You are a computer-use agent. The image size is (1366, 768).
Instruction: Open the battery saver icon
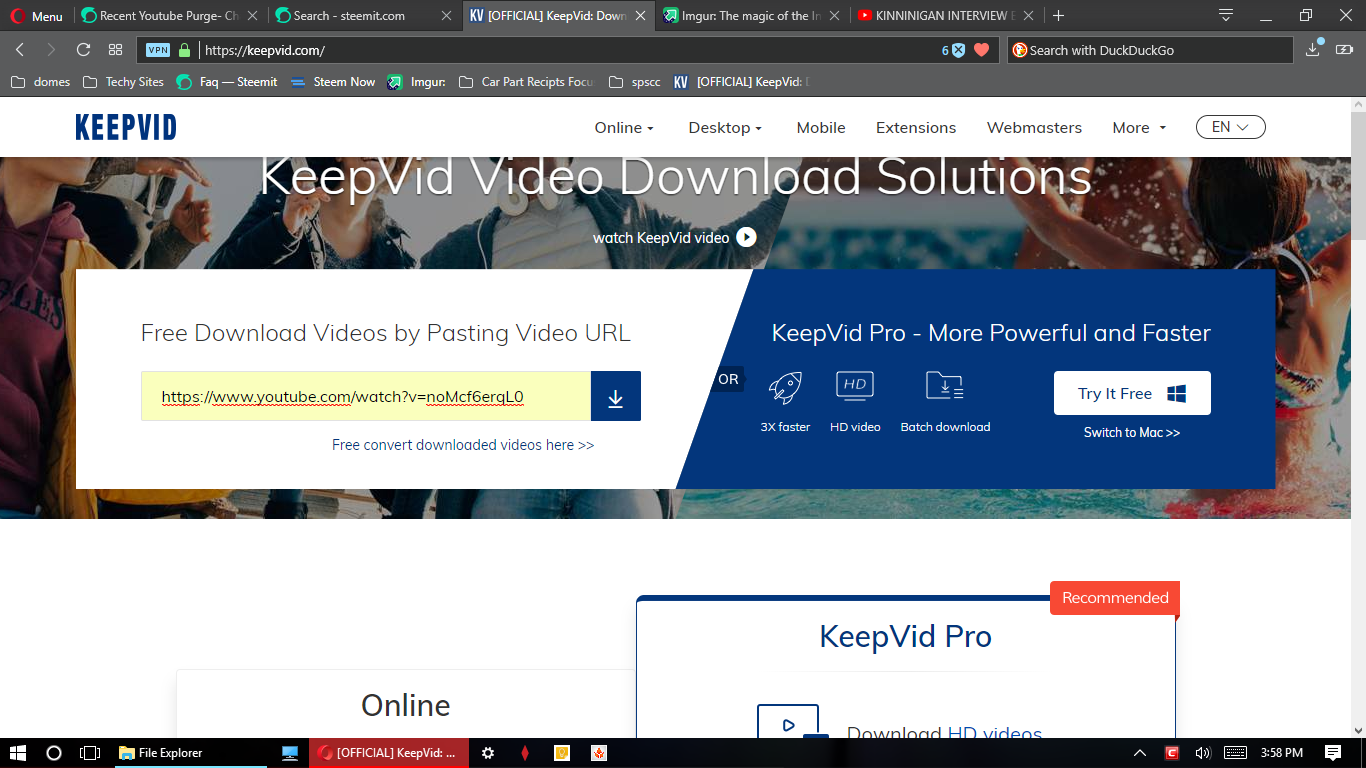click(1346, 50)
